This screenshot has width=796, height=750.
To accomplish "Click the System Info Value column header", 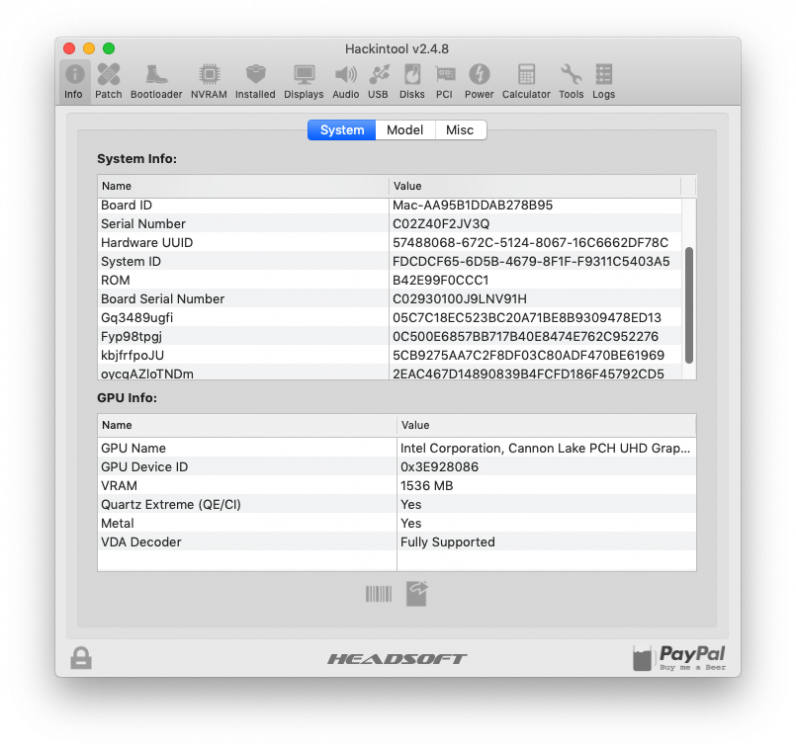I will (x=535, y=186).
